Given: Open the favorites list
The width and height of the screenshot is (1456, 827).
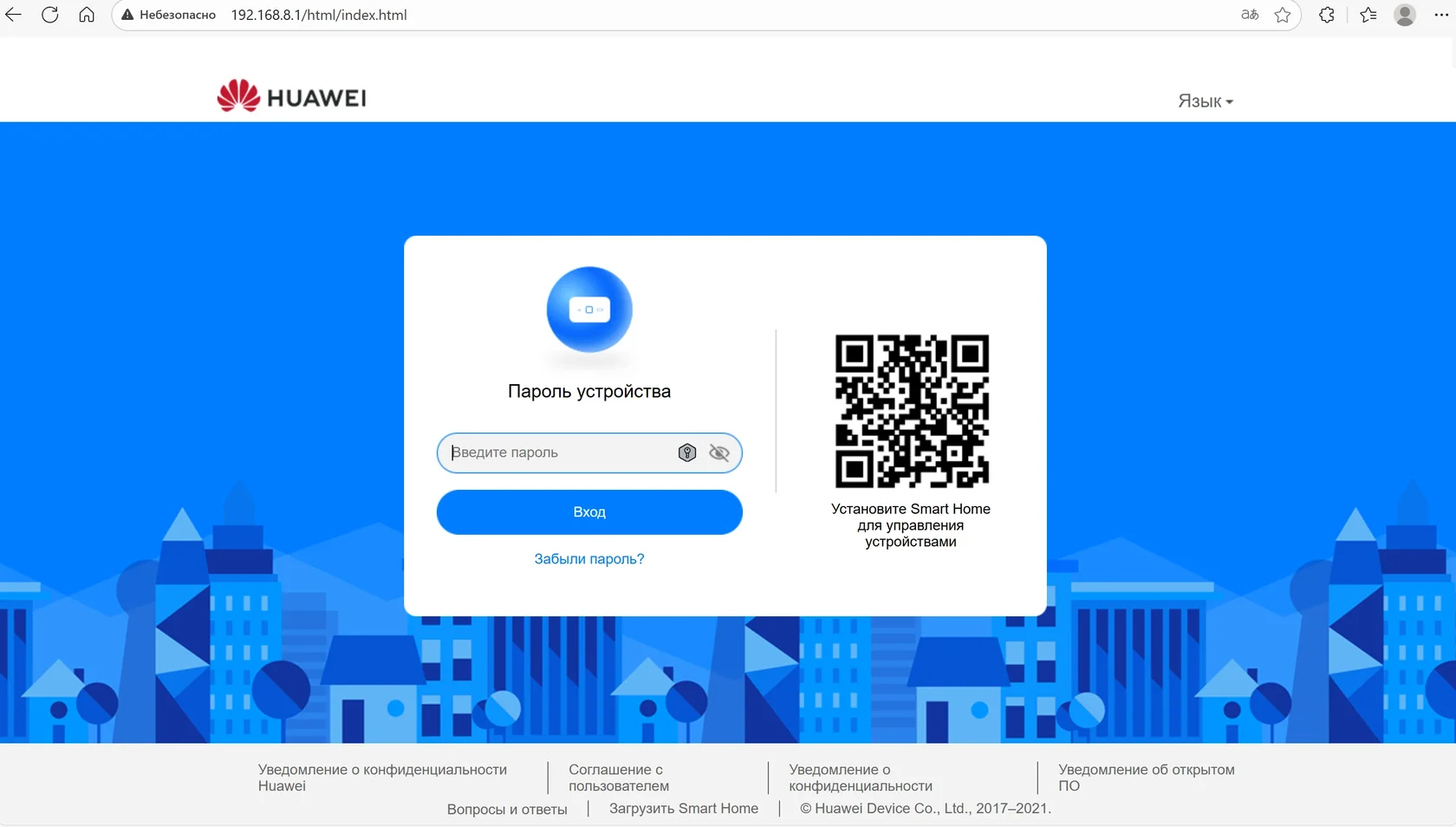Looking at the screenshot, I should coord(1368,15).
